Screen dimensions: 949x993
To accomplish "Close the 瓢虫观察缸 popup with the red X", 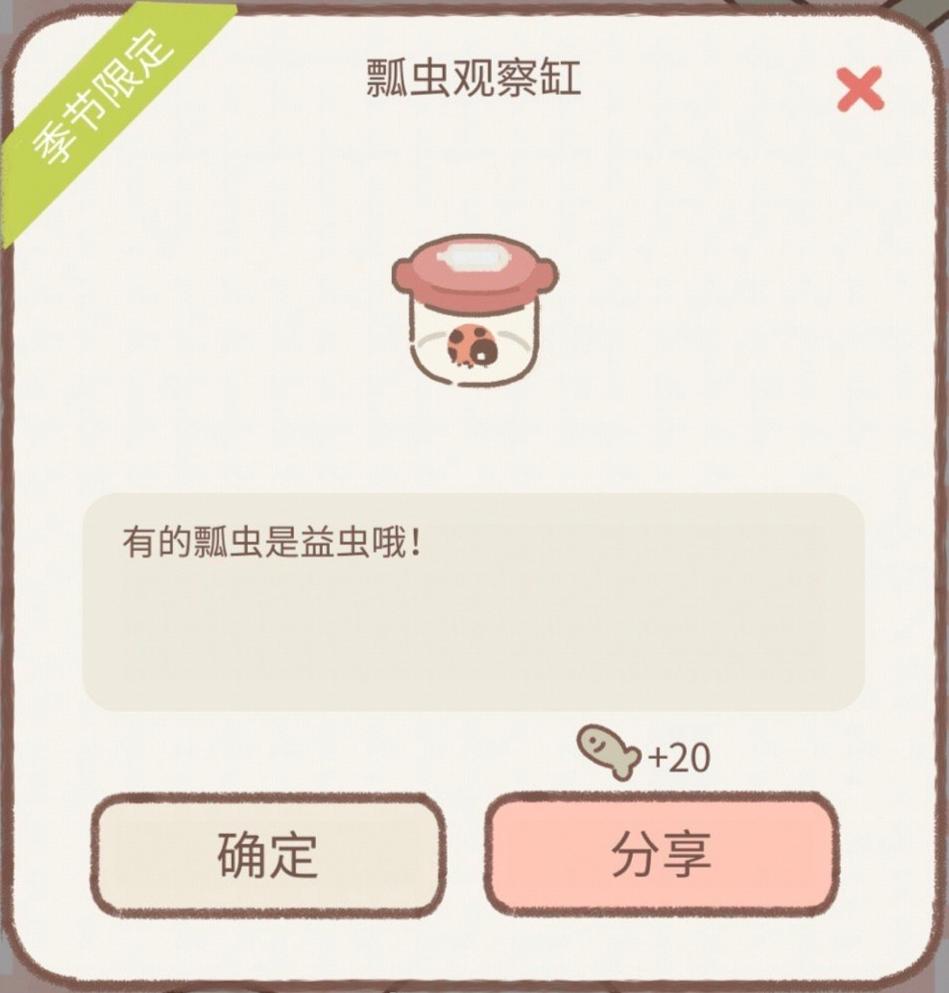I will [x=859, y=89].
